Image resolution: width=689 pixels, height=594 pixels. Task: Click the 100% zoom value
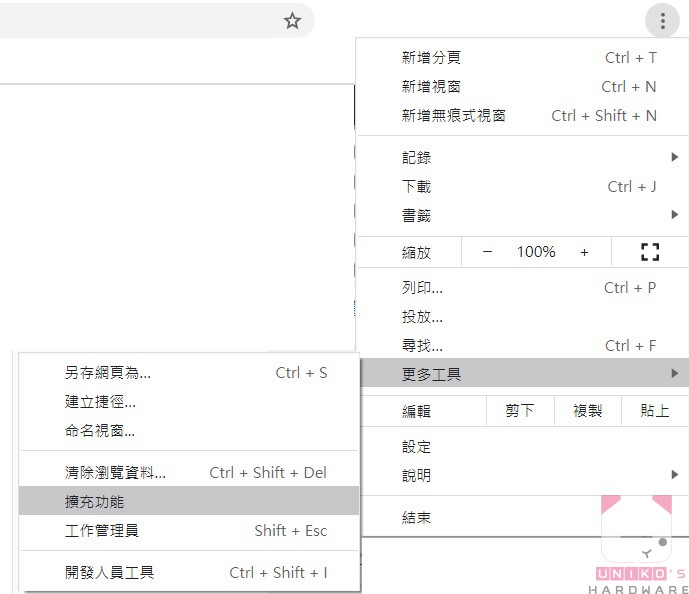tap(536, 252)
